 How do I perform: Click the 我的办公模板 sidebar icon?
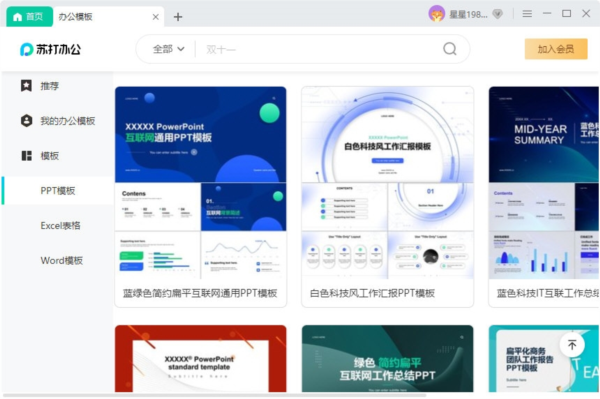[x=26, y=121]
